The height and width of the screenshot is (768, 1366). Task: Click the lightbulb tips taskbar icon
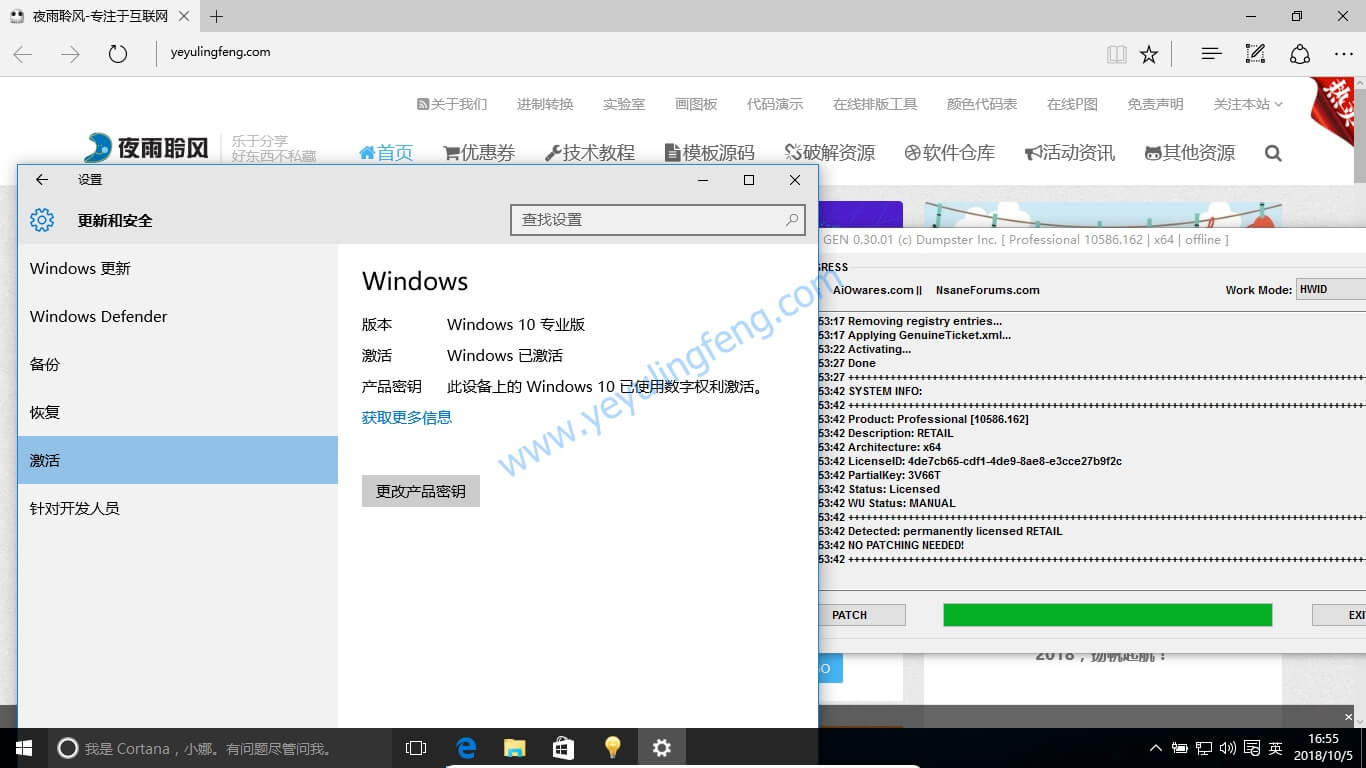[613, 748]
